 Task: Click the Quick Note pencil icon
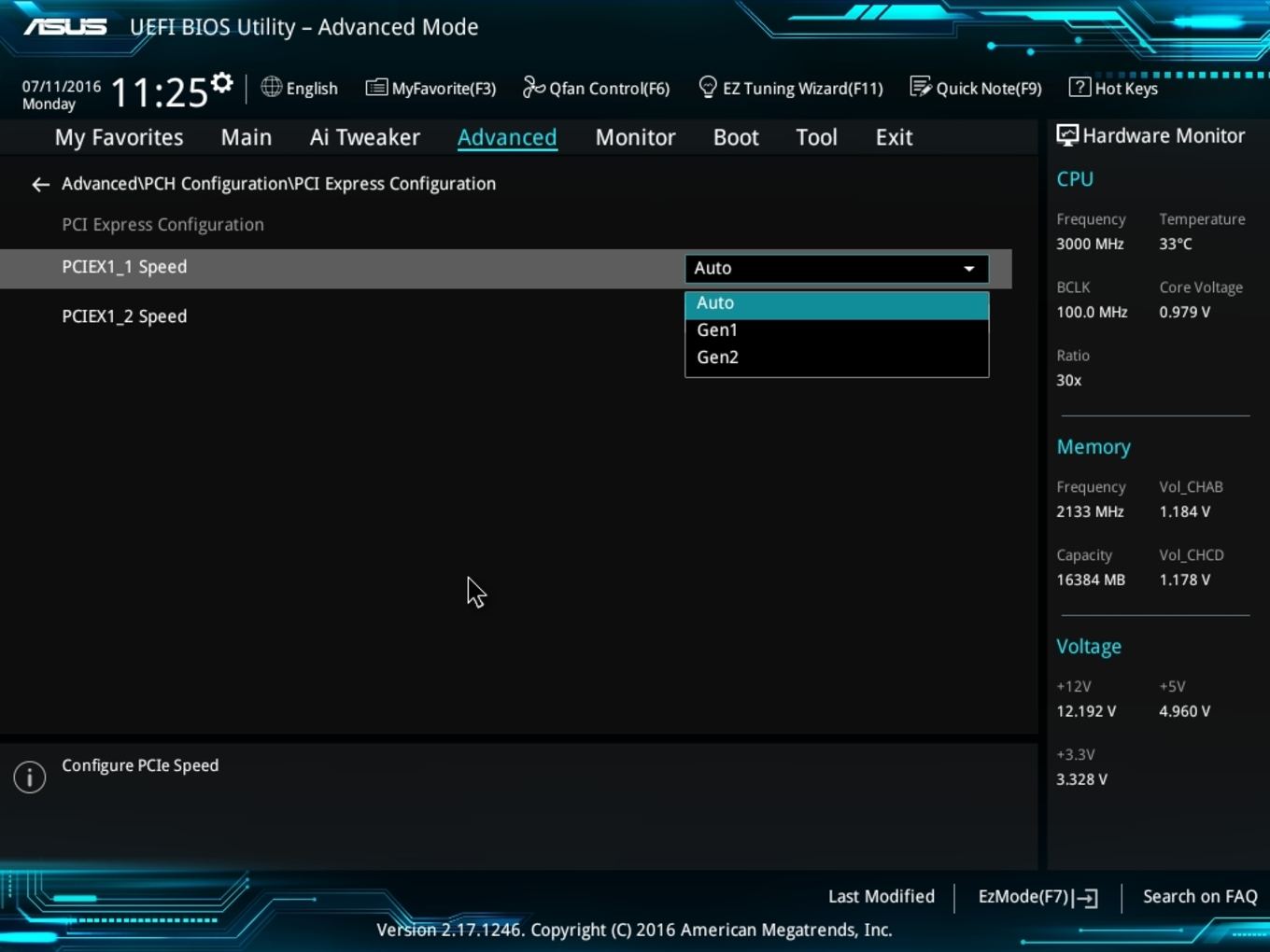[x=920, y=87]
